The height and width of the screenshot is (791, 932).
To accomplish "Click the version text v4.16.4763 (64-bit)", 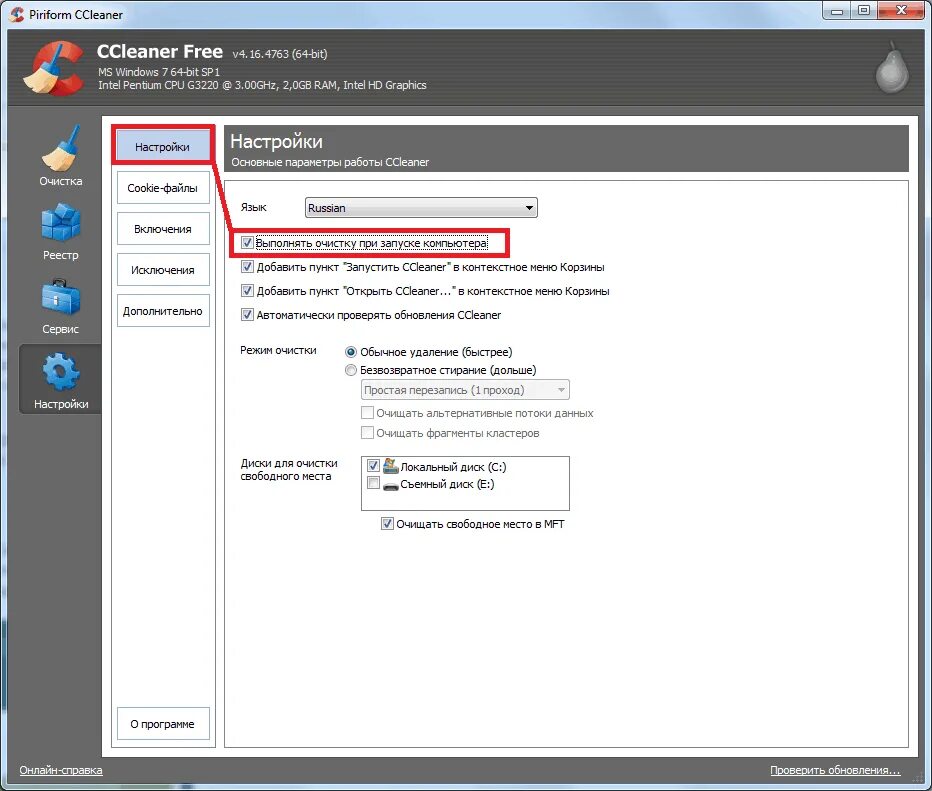I will tap(280, 54).
